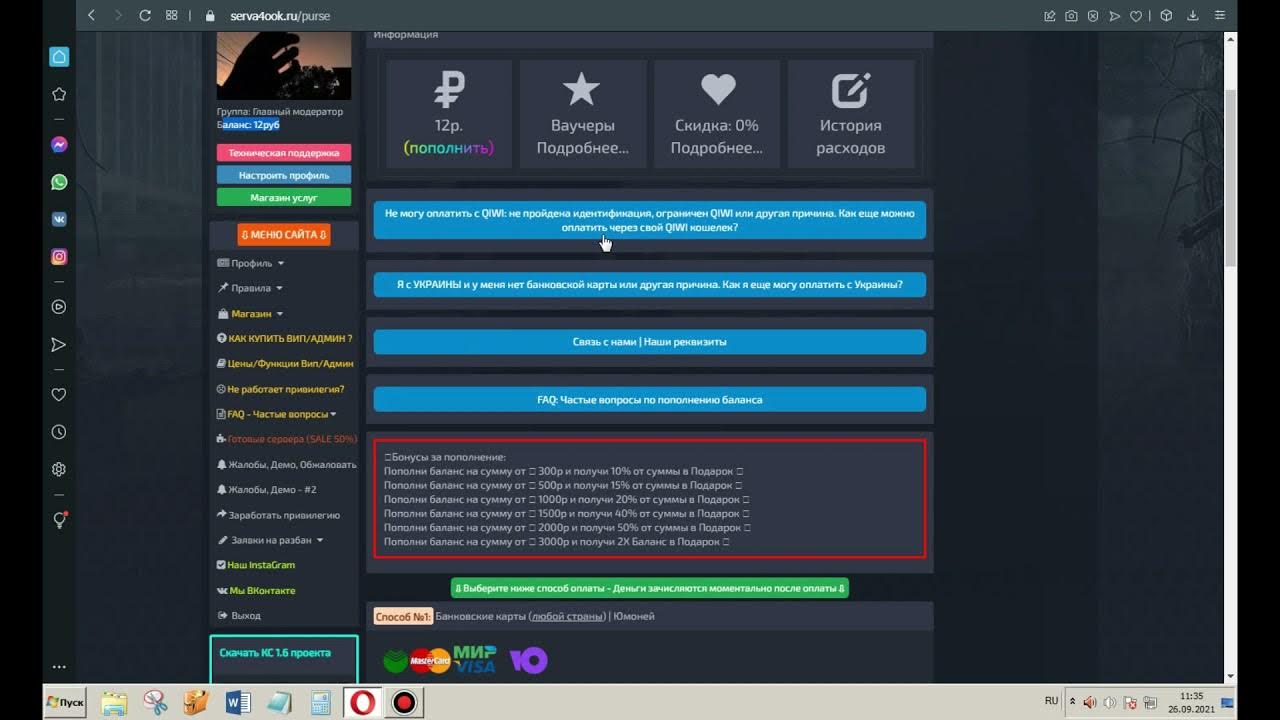This screenshot has width=1280, height=720.
Task: Open Заработать привилегию menu item
Action: (278, 515)
